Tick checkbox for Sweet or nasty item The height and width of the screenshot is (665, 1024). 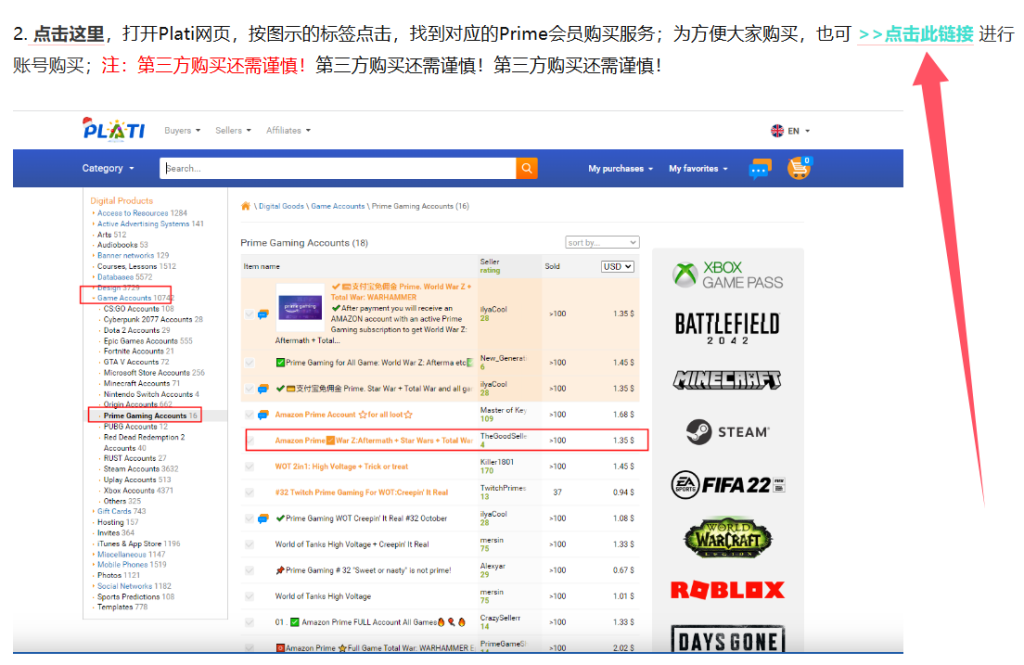[249, 570]
